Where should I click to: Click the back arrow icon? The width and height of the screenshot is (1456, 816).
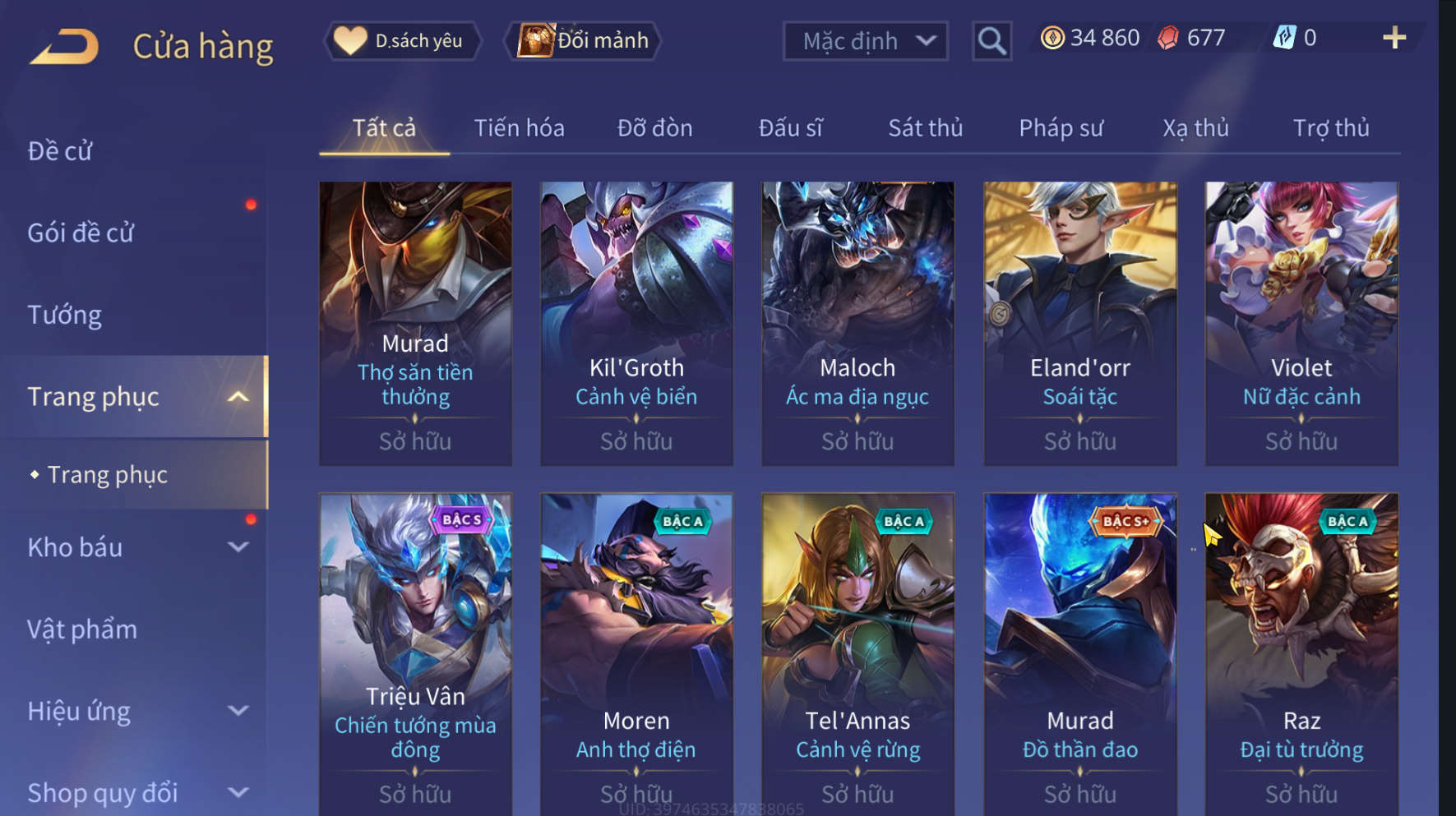click(64, 46)
